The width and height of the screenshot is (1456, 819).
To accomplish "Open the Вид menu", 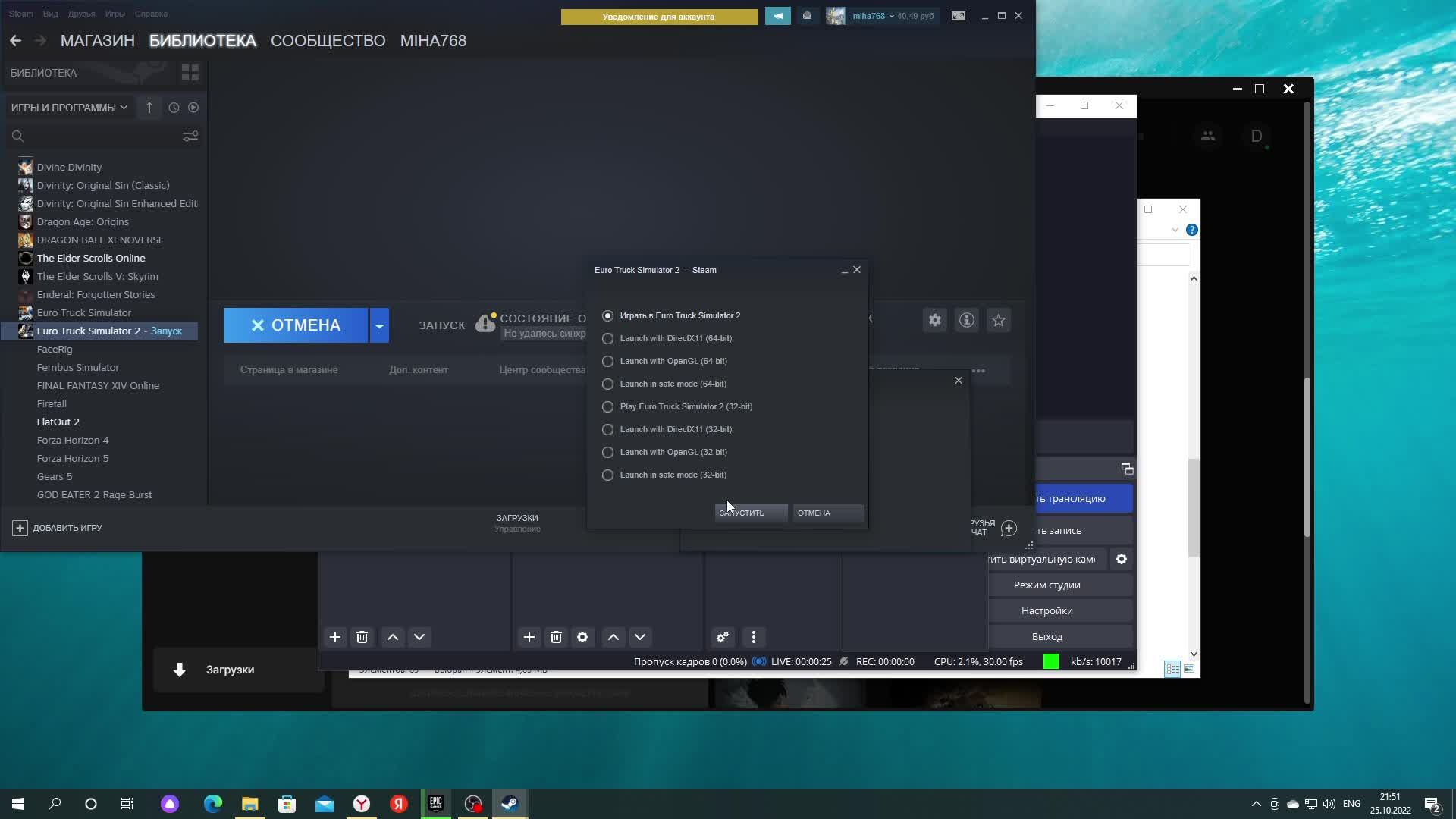I will pos(50,14).
